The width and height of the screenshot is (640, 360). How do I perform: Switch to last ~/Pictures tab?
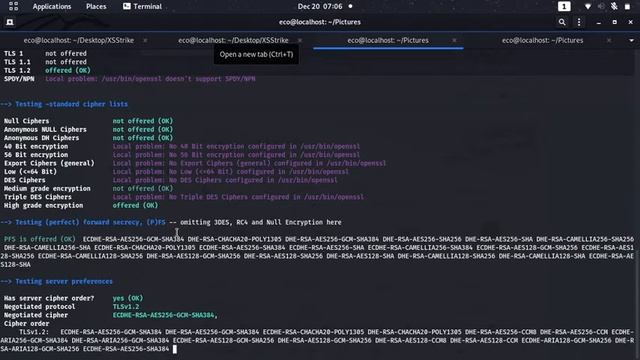tap(542, 40)
